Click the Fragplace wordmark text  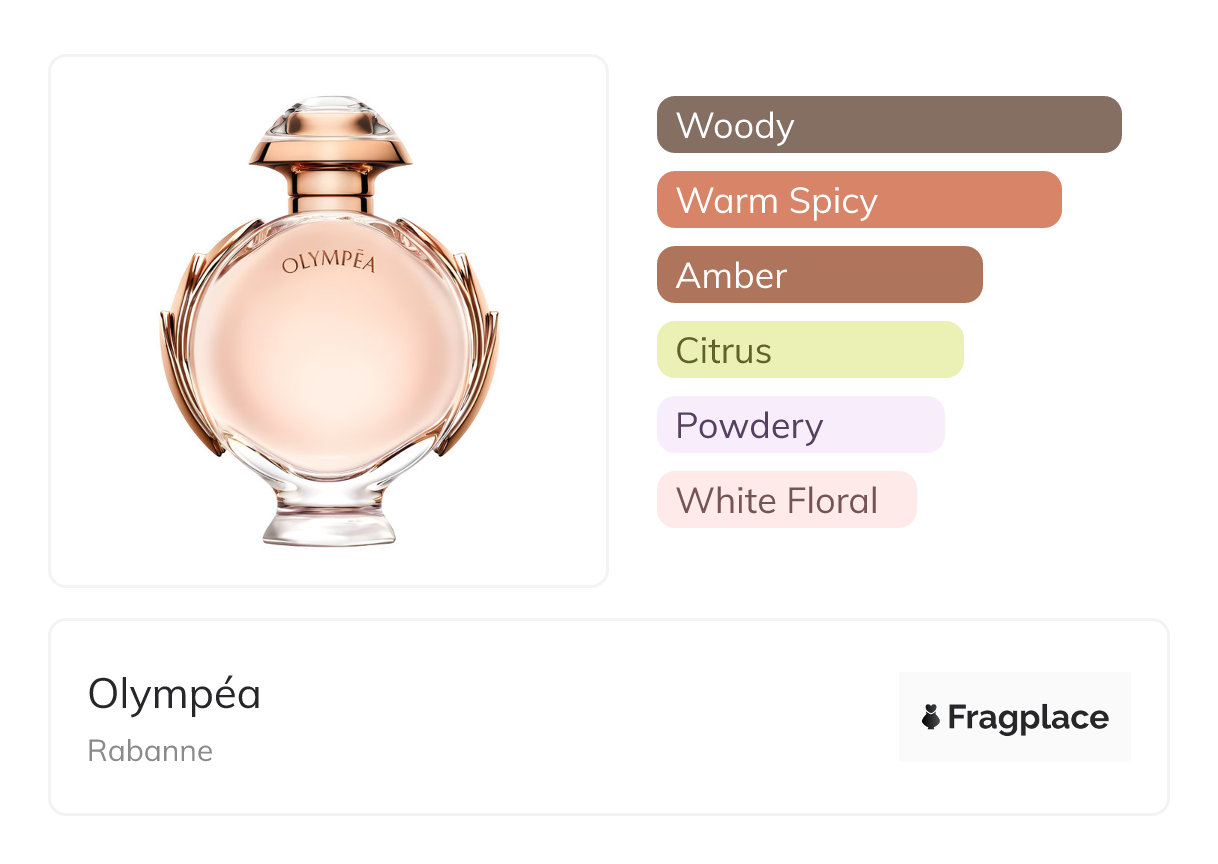coord(1028,717)
